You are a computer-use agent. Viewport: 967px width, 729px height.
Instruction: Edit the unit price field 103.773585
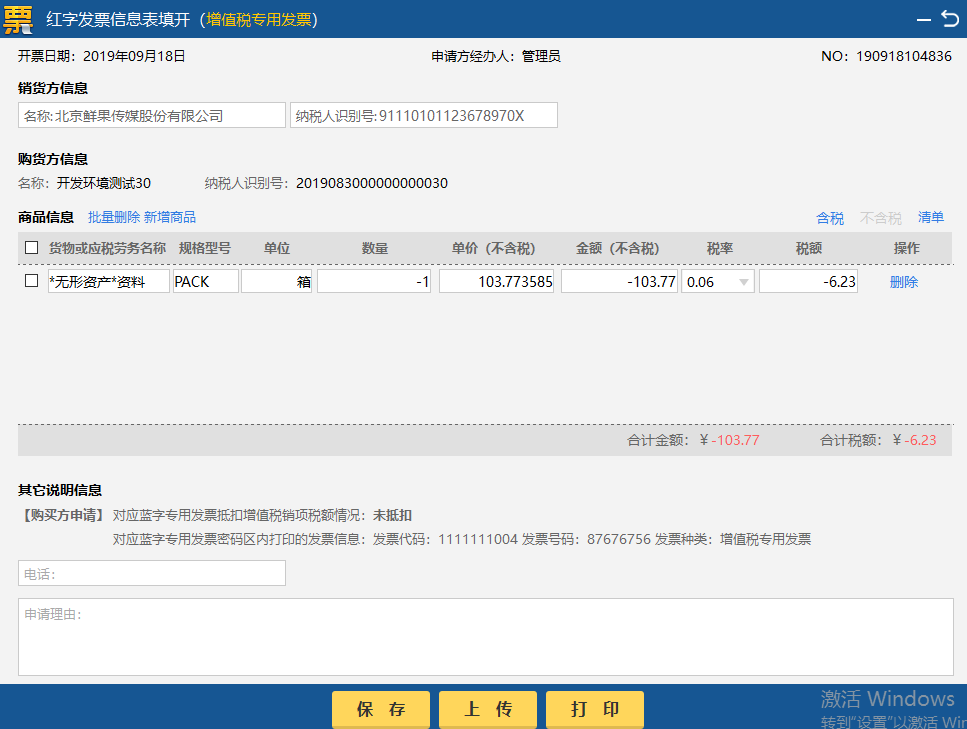[497, 281]
